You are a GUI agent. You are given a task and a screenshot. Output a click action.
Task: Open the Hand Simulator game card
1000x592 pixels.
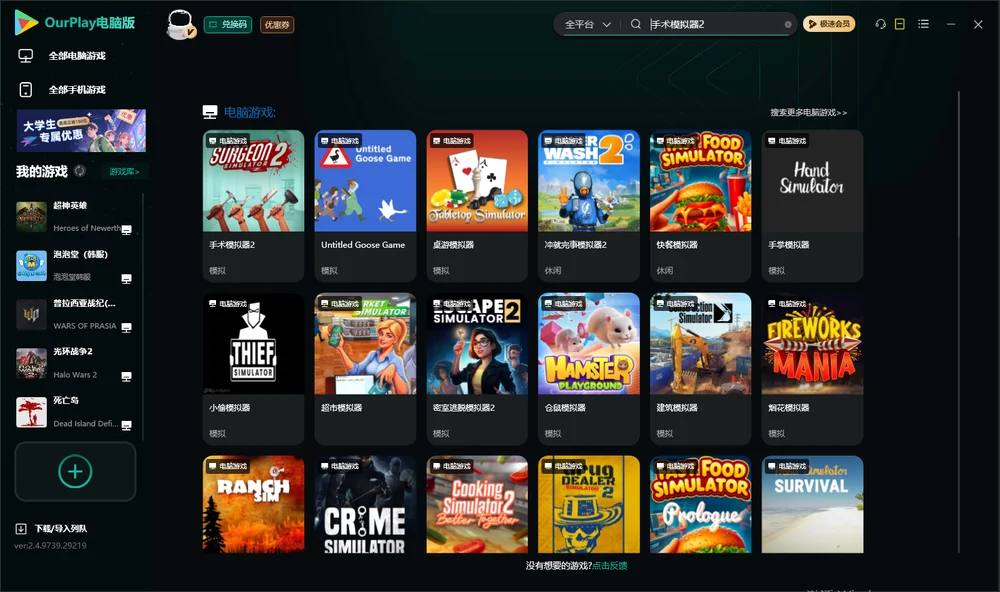tap(812, 205)
